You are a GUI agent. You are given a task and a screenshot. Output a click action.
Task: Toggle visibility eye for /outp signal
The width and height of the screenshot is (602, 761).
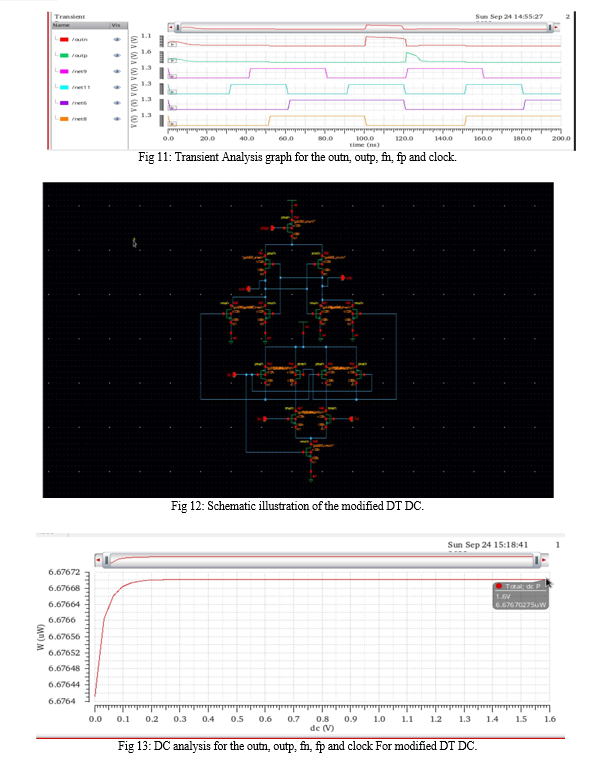point(117,55)
